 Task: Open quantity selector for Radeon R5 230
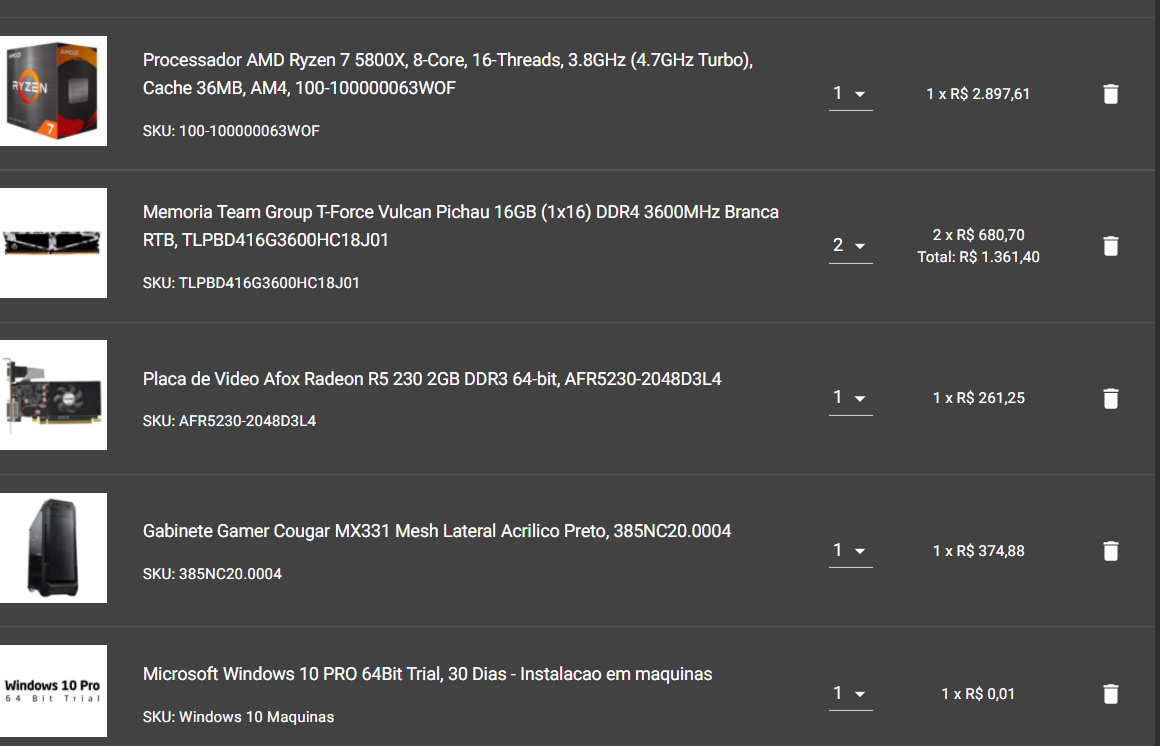click(850, 398)
